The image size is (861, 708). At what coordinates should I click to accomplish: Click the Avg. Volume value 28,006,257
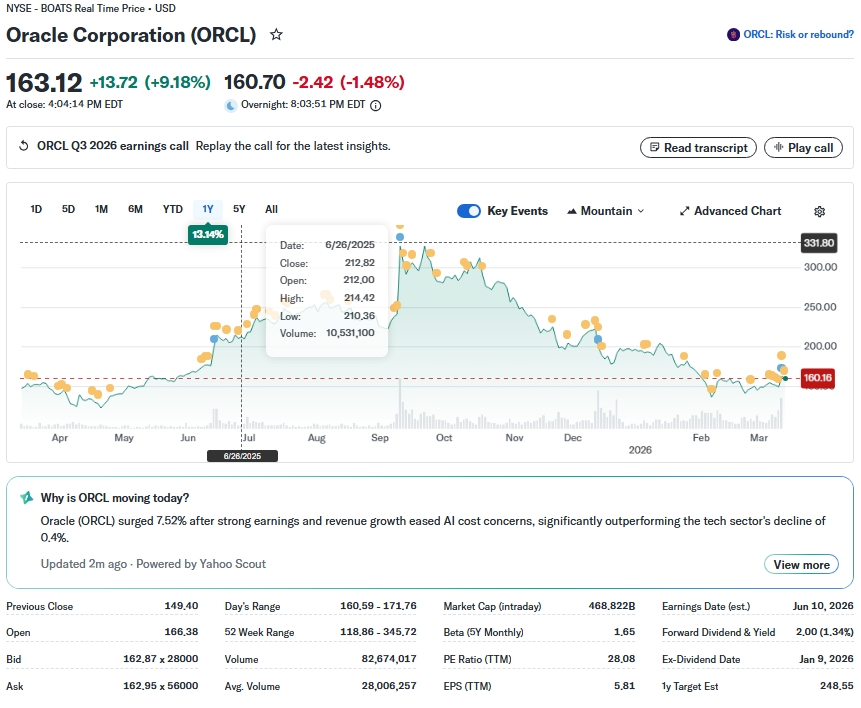pos(389,685)
